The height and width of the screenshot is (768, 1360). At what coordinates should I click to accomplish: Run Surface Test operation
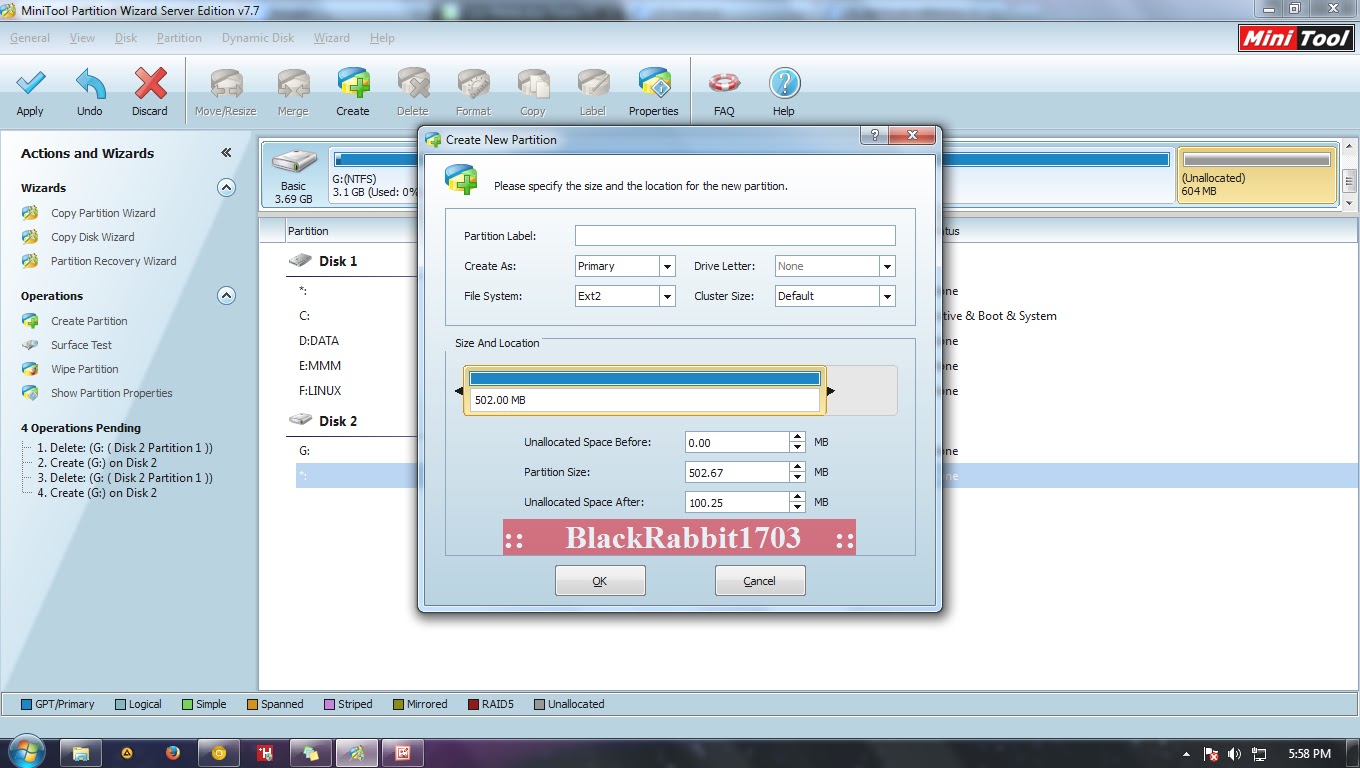81,345
